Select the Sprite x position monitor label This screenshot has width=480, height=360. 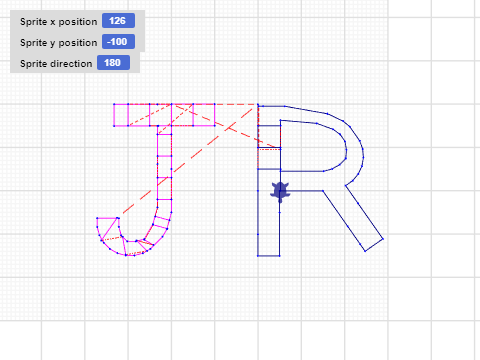(x=59, y=22)
